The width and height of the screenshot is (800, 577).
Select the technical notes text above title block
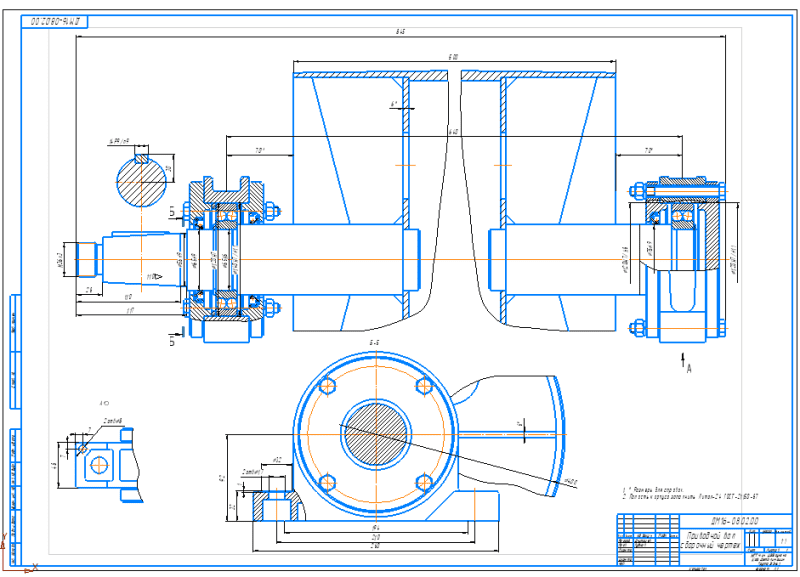[690, 493]
